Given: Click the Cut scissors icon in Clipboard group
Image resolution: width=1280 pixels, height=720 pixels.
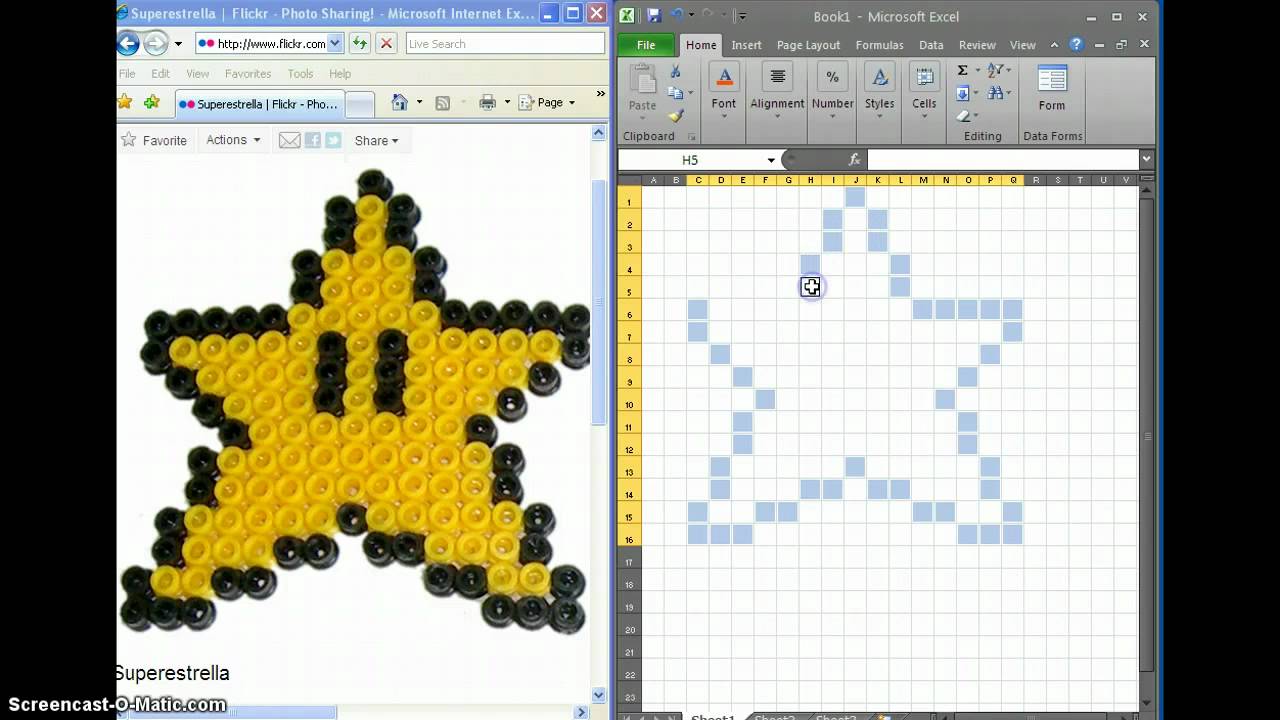Looking at the screenshot, I should (676, 72).
